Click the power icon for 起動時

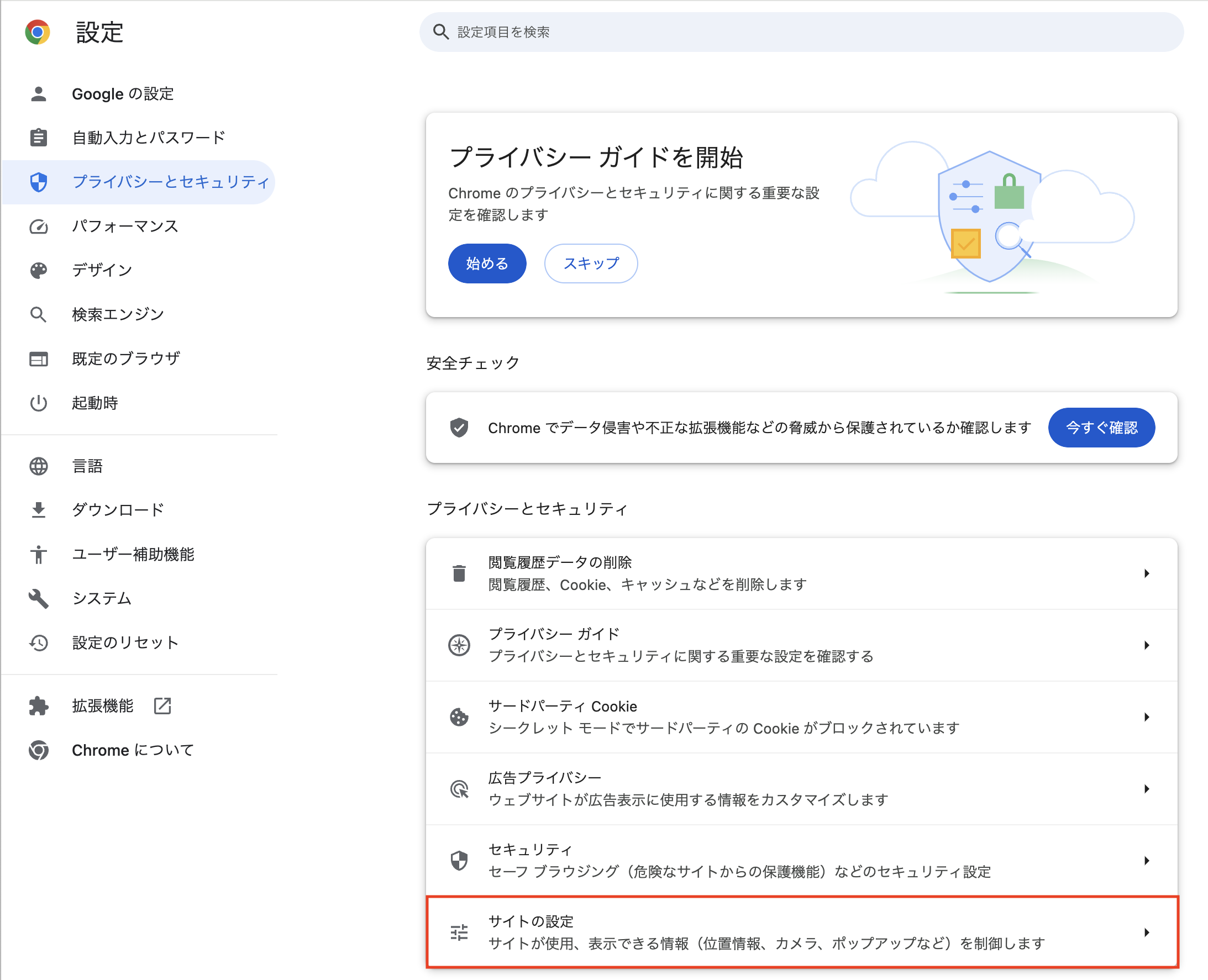(38, 403)
